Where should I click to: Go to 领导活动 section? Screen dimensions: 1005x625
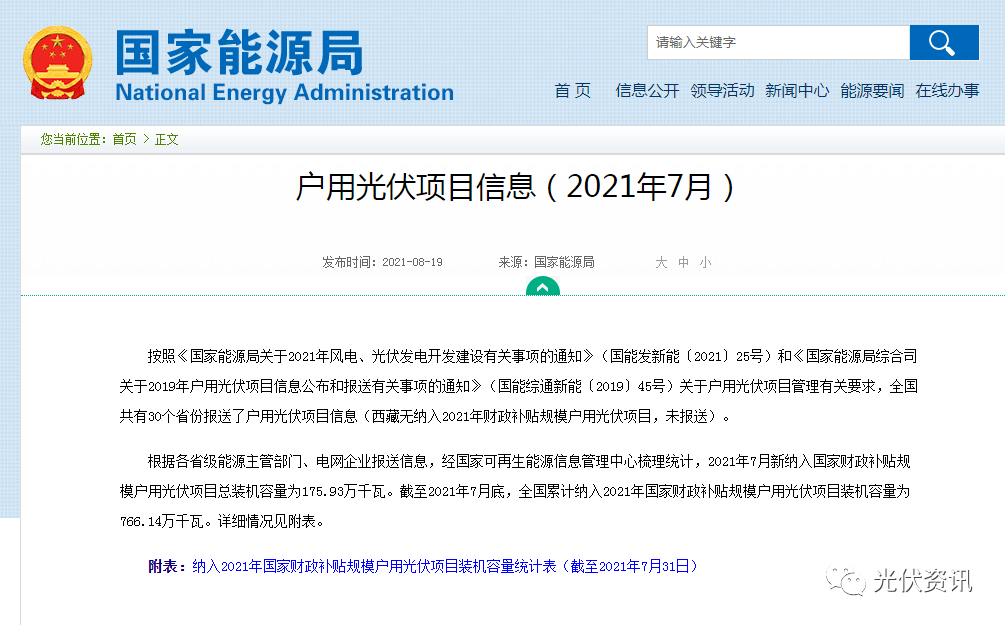click(722, 90)
